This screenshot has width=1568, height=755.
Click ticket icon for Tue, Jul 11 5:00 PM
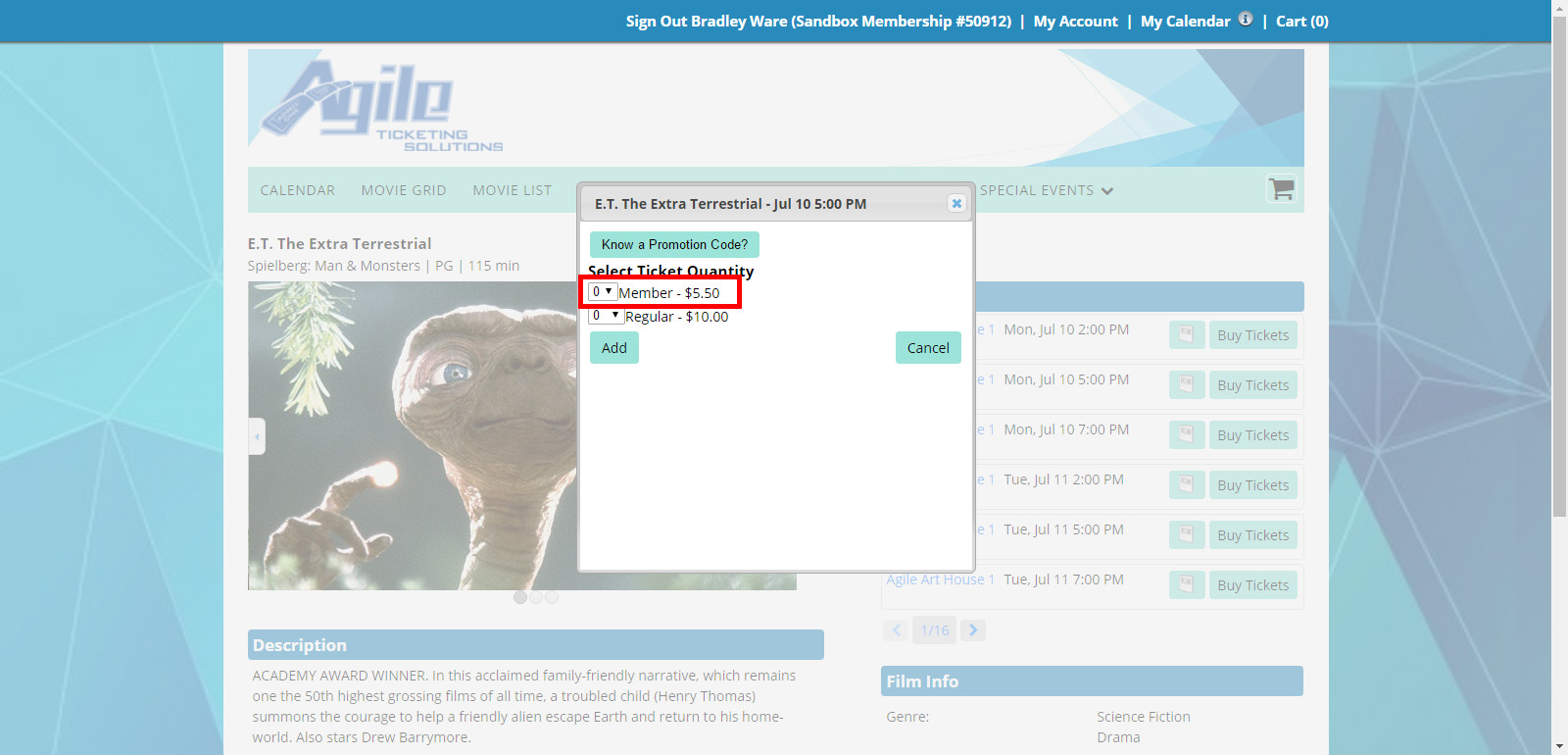click(1187, 534)
